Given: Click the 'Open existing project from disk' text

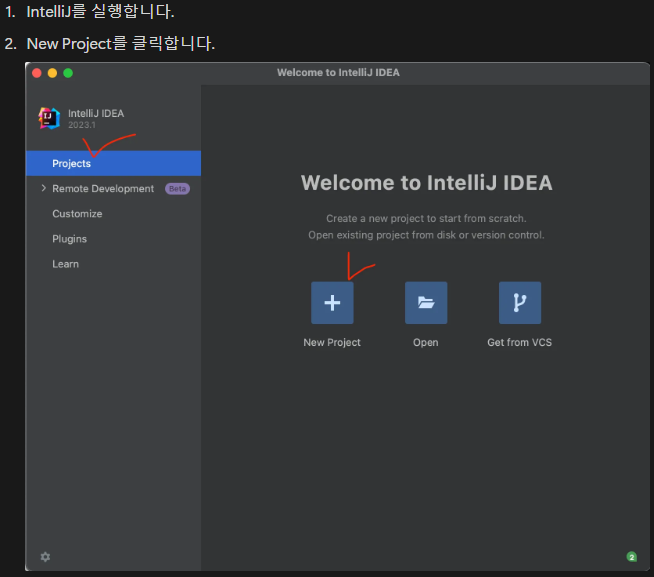Looking at the screenshot, I should [426, 235].
